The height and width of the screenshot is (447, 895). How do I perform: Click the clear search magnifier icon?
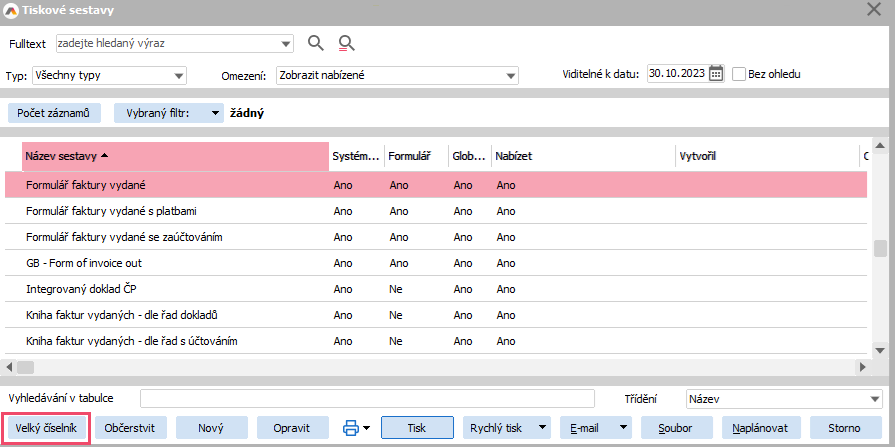pyautogui.click(x=346, y=43)
